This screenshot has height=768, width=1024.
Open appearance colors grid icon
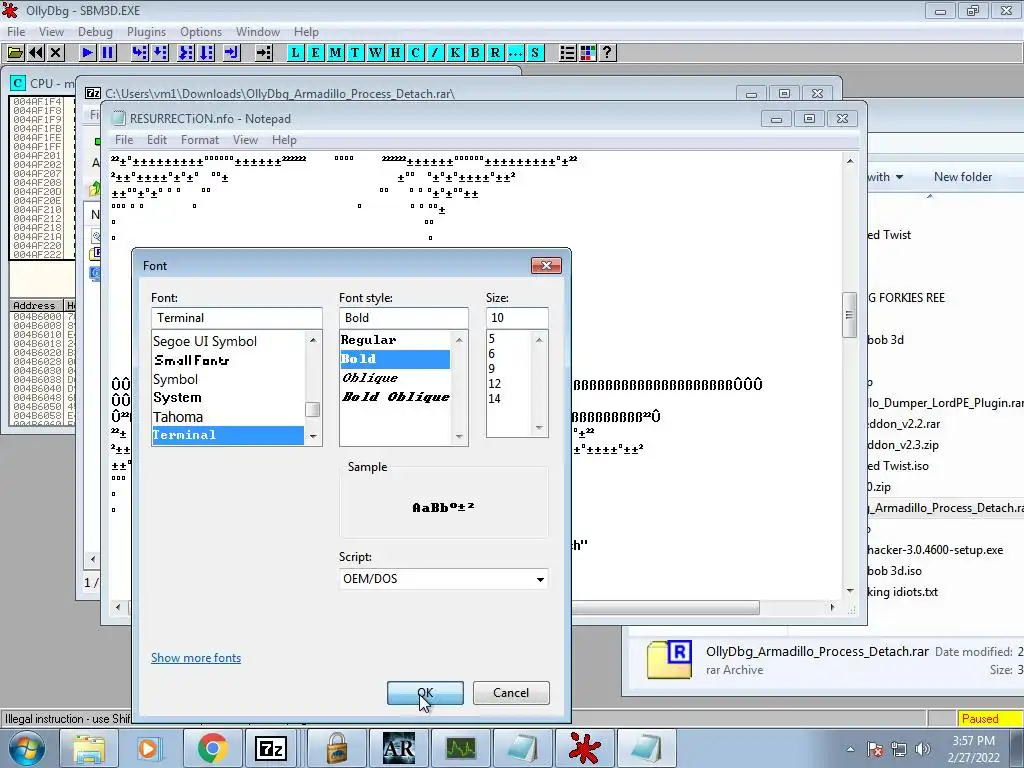click(x=588, y=53)
